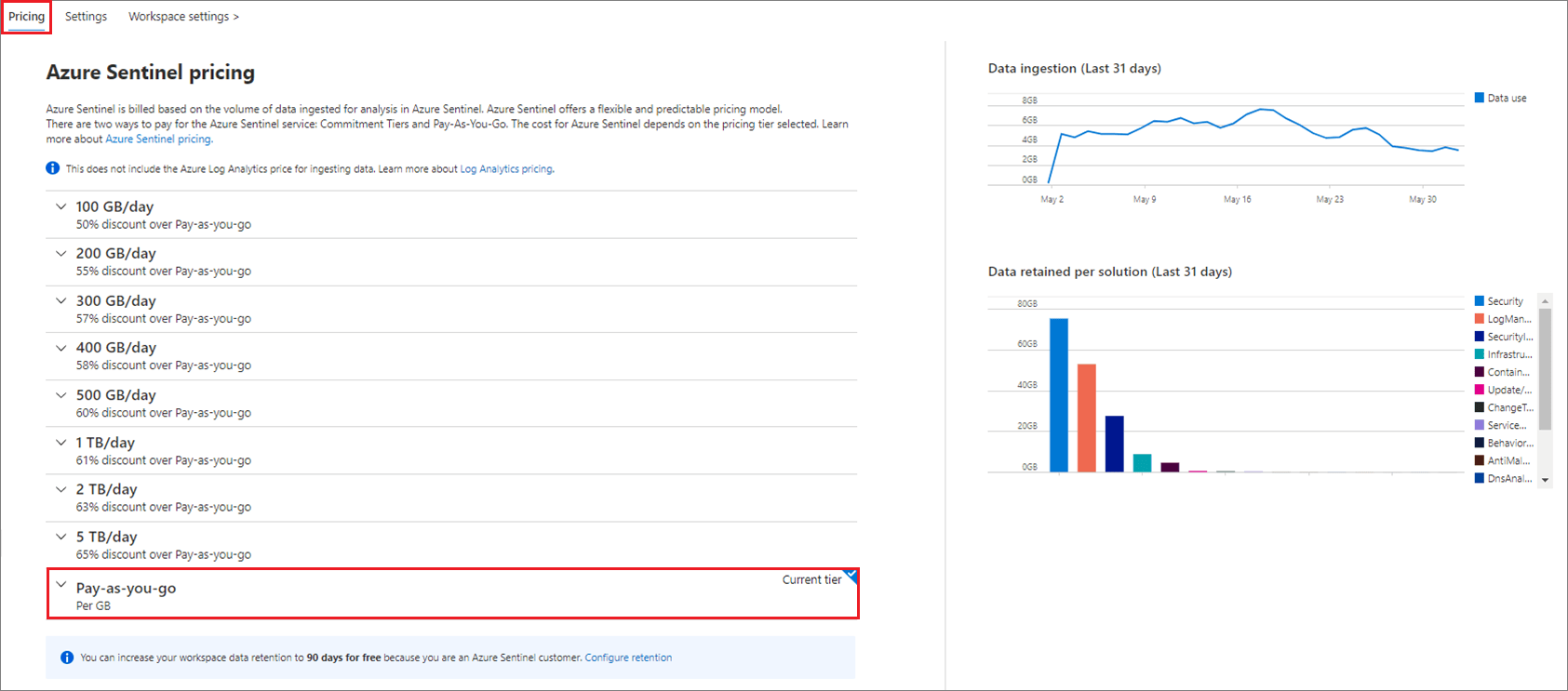Expand the 2 TB/day tier chevron
Screen dimensions: 1568x691
pos(61,489)
